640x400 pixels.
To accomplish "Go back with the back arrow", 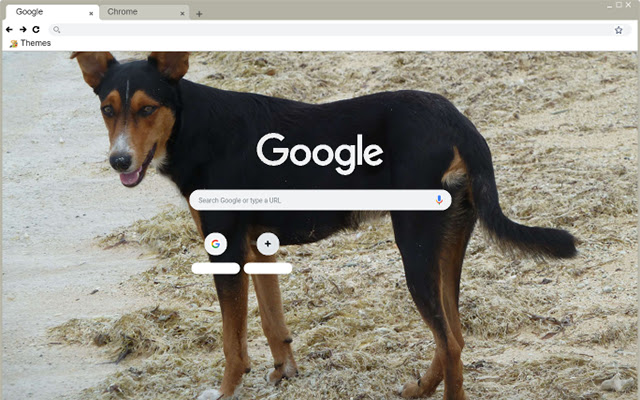I will click(x=9, y=29).
